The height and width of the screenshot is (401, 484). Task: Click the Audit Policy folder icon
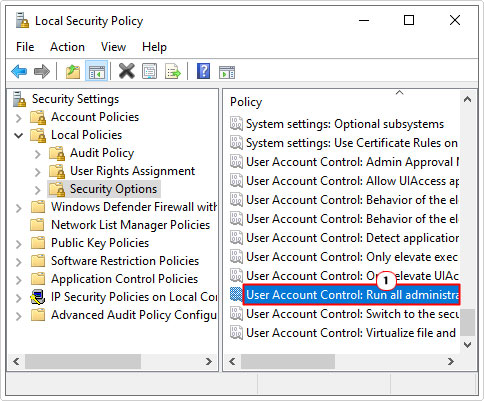[57, 153]
